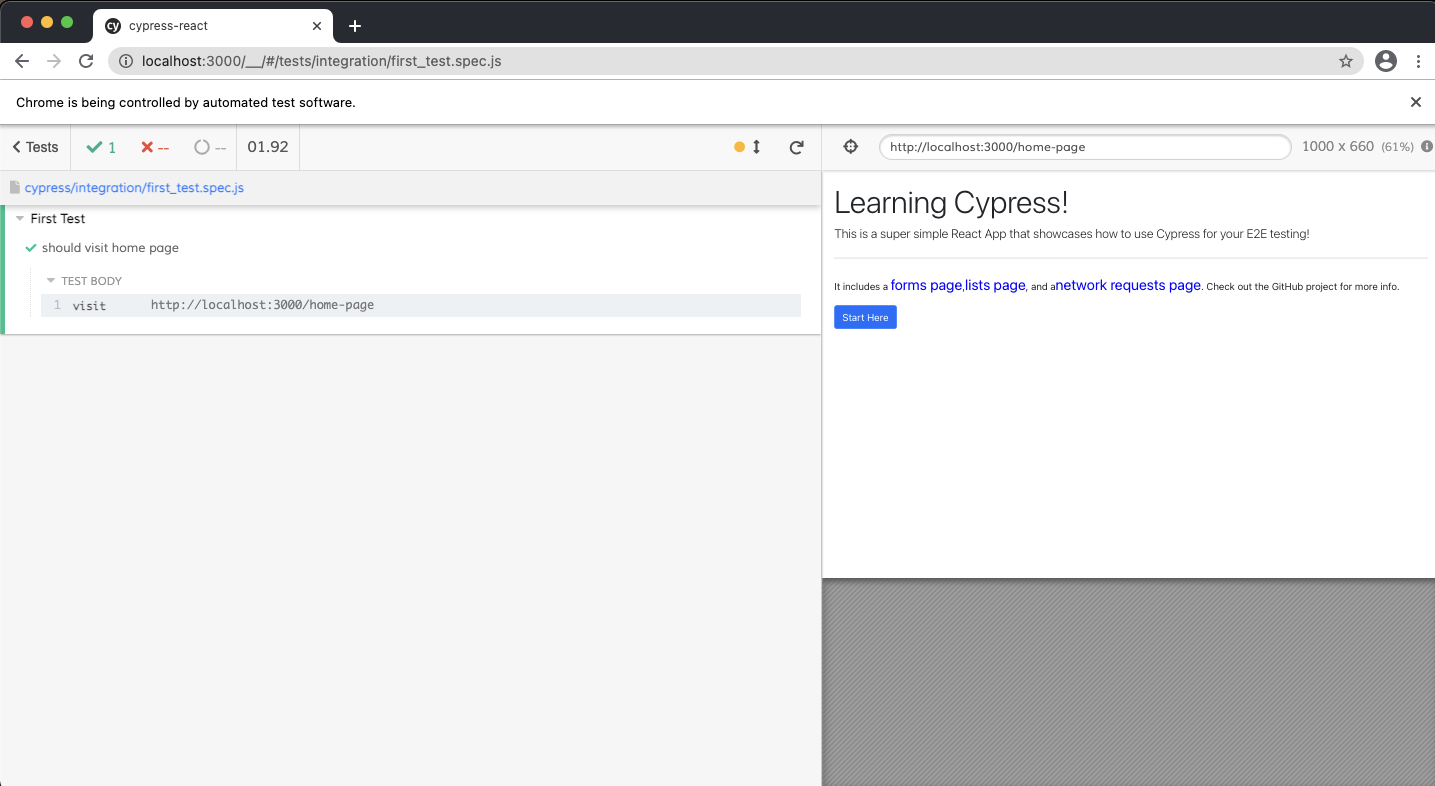Dismiss the automated test software banner
This screenshot has height=786, width=1435.
coord(1415,102)
